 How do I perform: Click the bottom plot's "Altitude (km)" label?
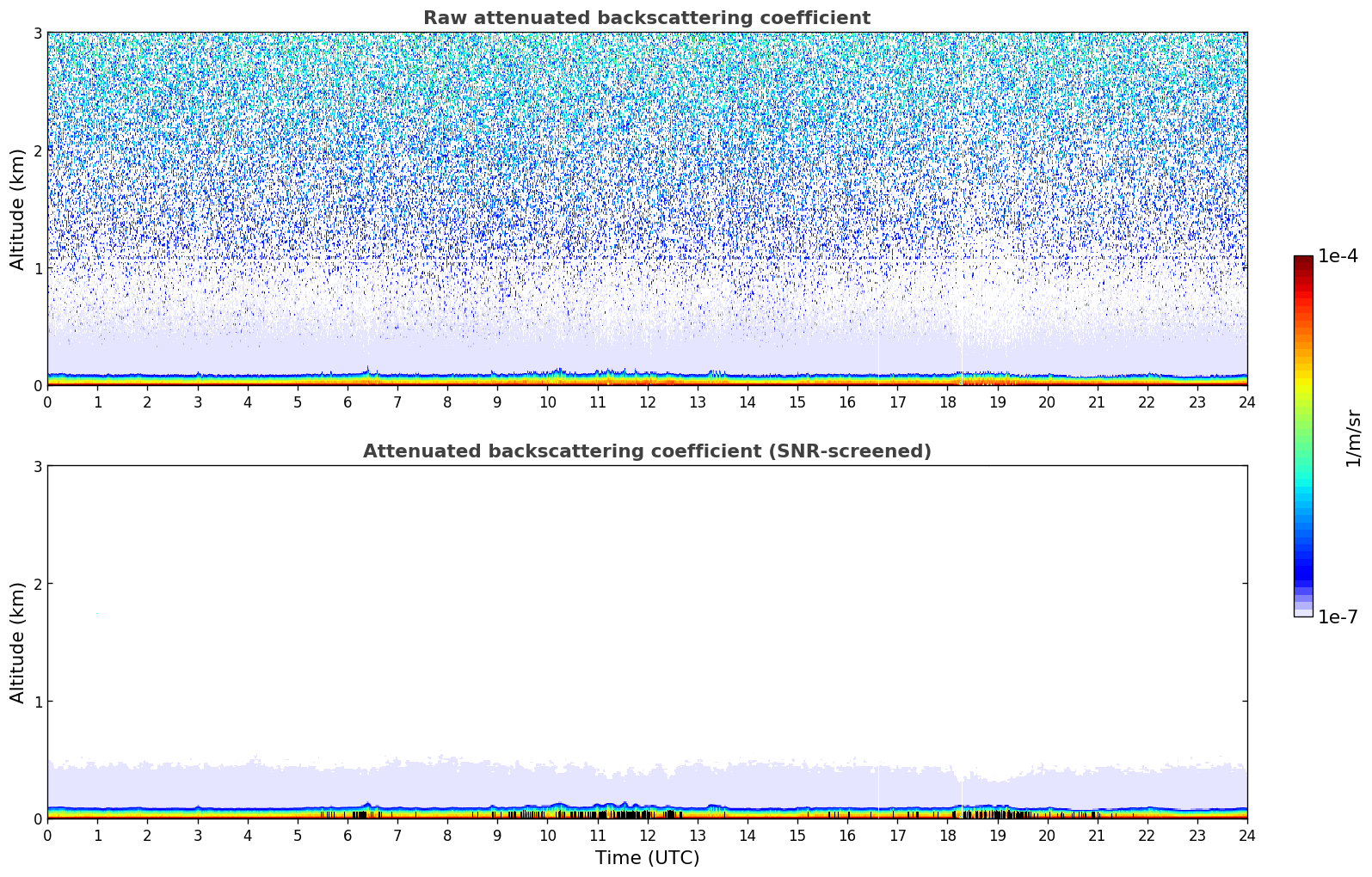[18, 642]
